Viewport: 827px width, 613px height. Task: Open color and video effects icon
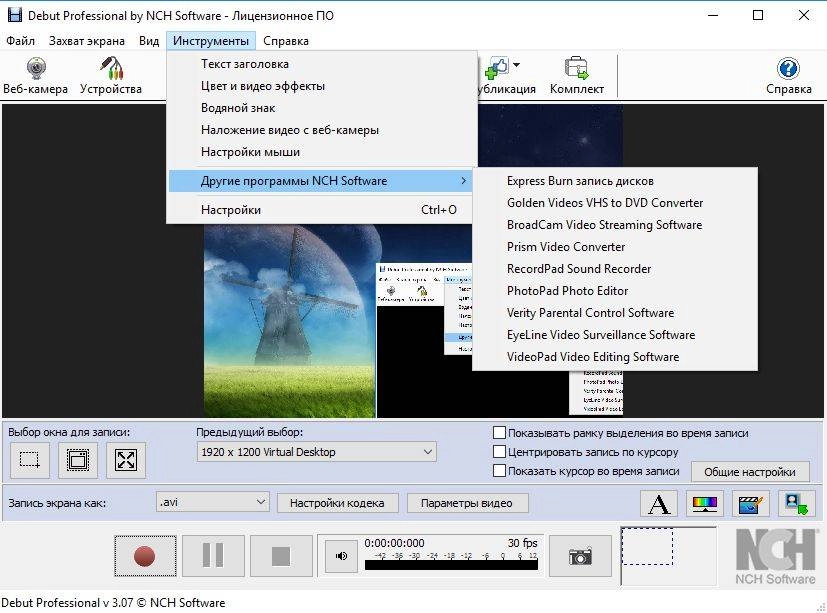coord(705,503)
